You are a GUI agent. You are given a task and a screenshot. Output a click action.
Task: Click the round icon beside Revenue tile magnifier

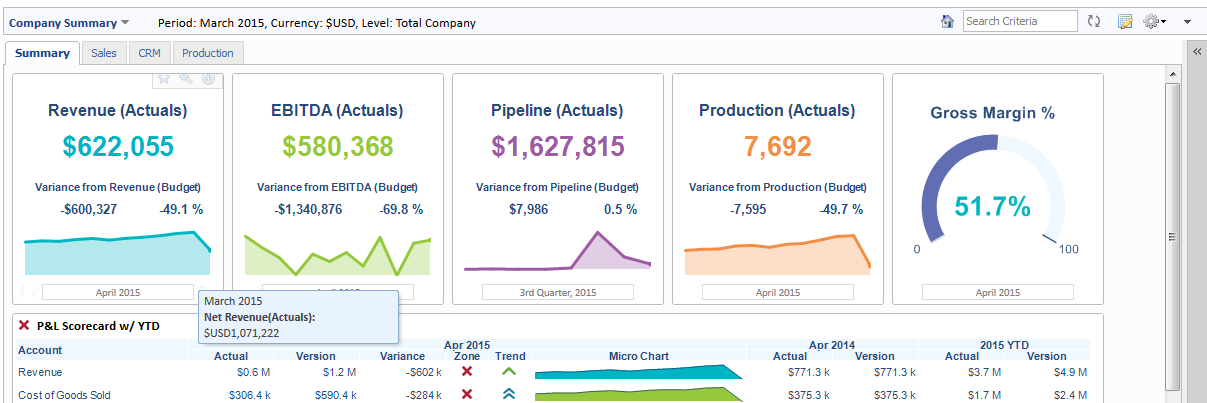coord(208,78)
